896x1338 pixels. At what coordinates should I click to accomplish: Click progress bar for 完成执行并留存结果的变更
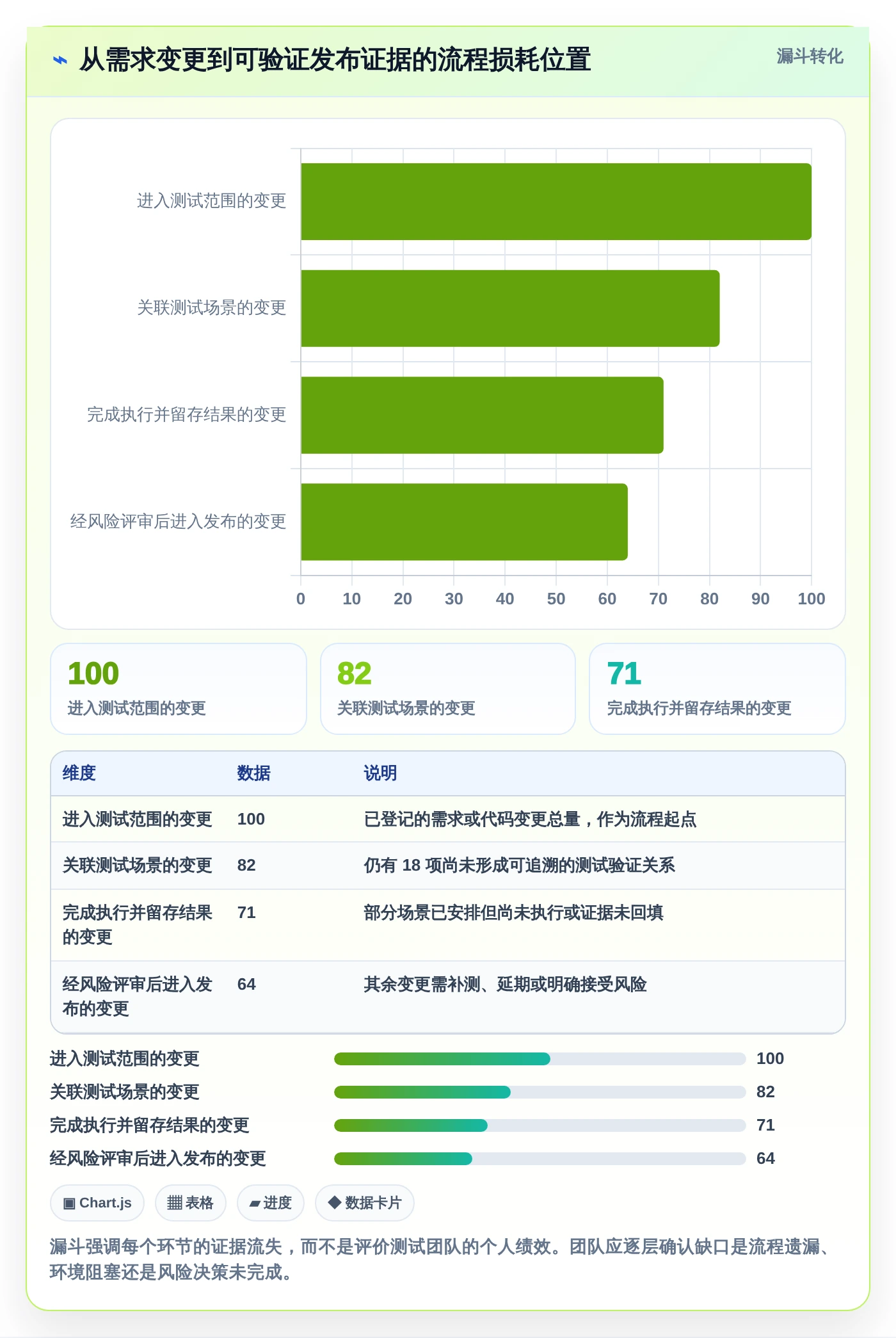(x=540, y=1125)
